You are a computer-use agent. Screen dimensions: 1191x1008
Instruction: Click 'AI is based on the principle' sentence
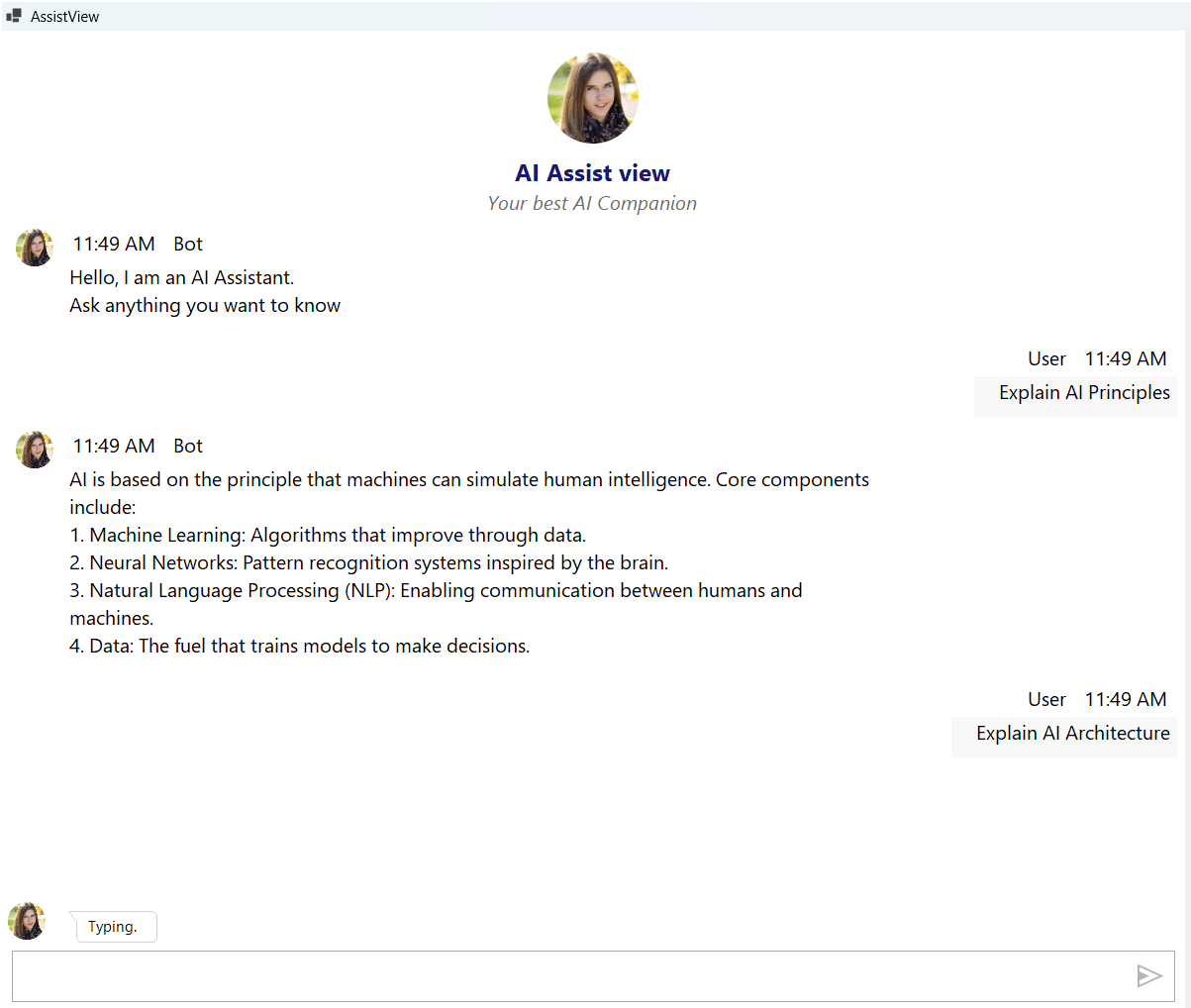point(469,493)
